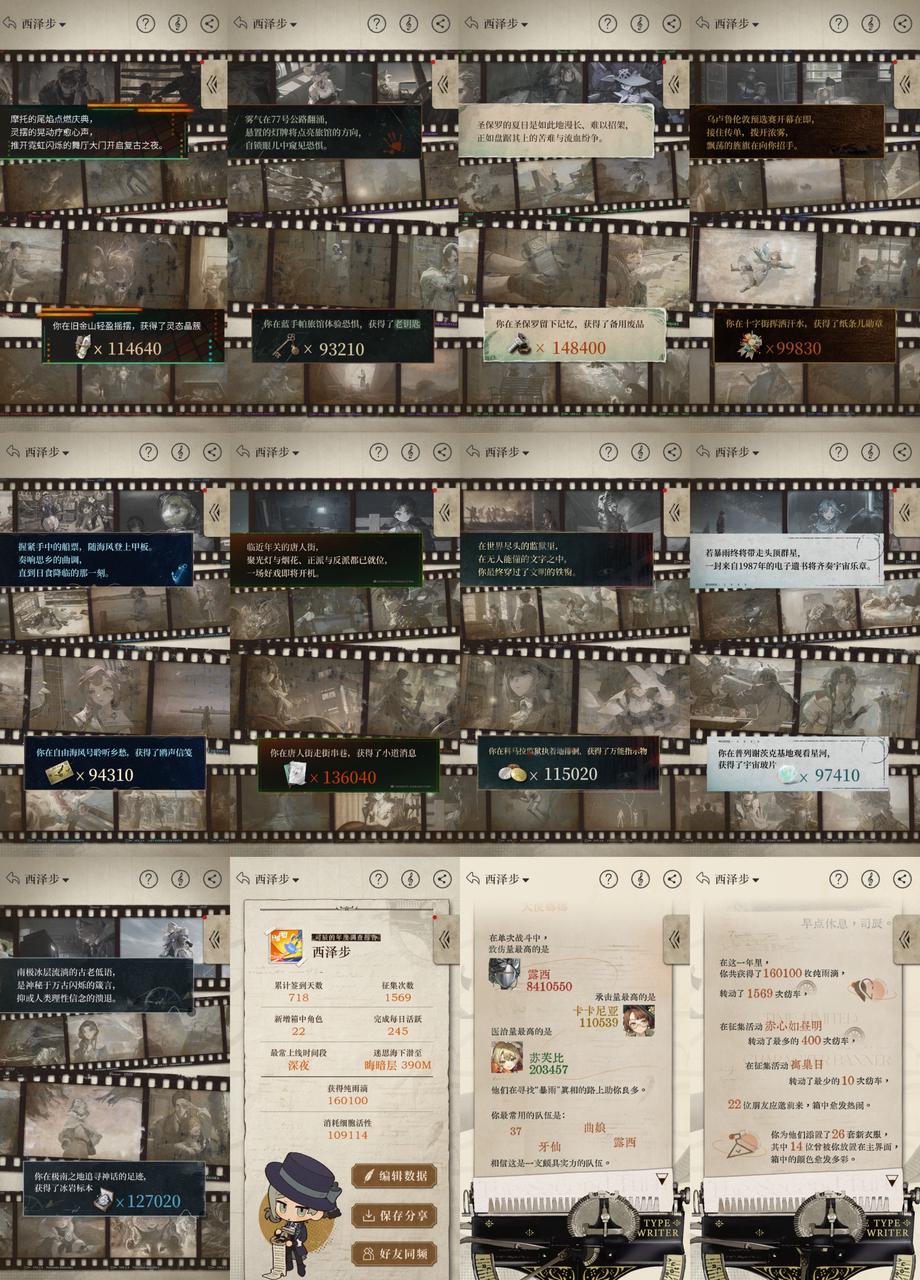Go back from the 露西 battle panel
This screenshot has width=920, height=1280.
(x=471, y=879)
